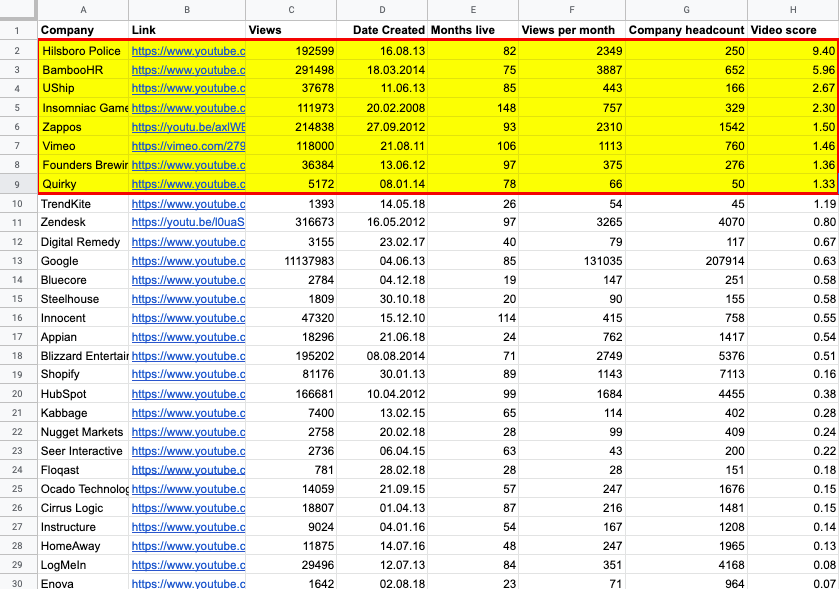Select the Floqast company cell
This screenshot has width=839, height=589.
pyautogui.click(x=83, y=470)
